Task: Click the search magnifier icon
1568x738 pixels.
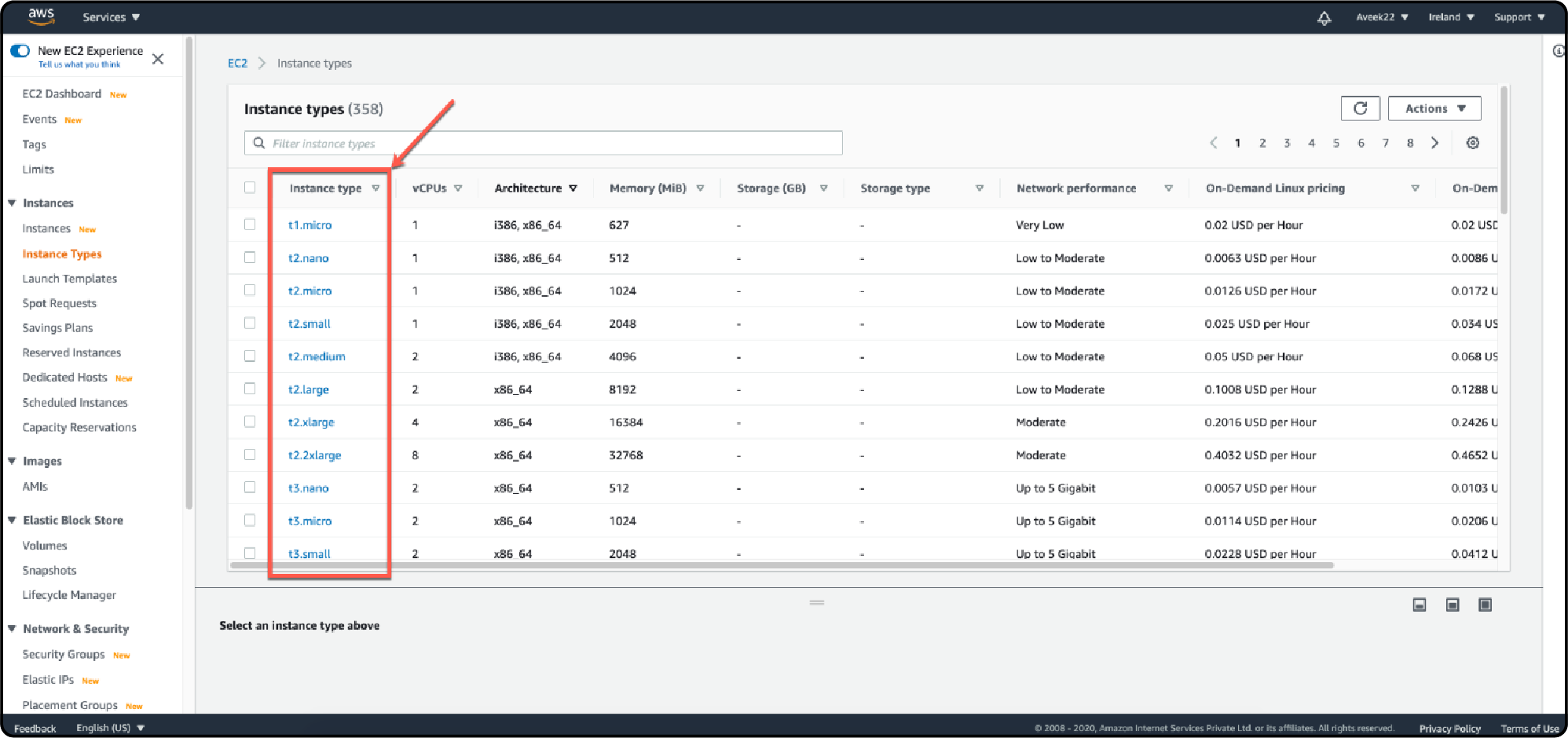Action: tap(259, 144)
